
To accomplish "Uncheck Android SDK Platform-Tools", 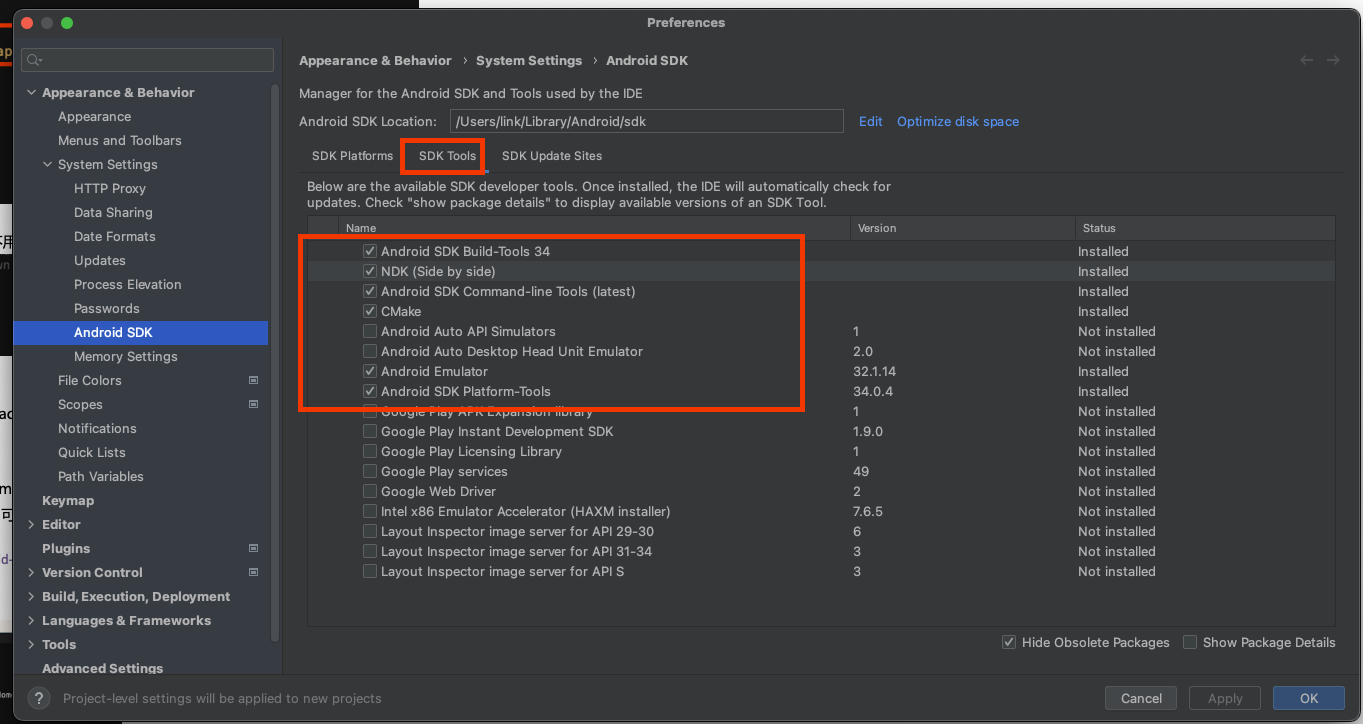I will 370,391.
